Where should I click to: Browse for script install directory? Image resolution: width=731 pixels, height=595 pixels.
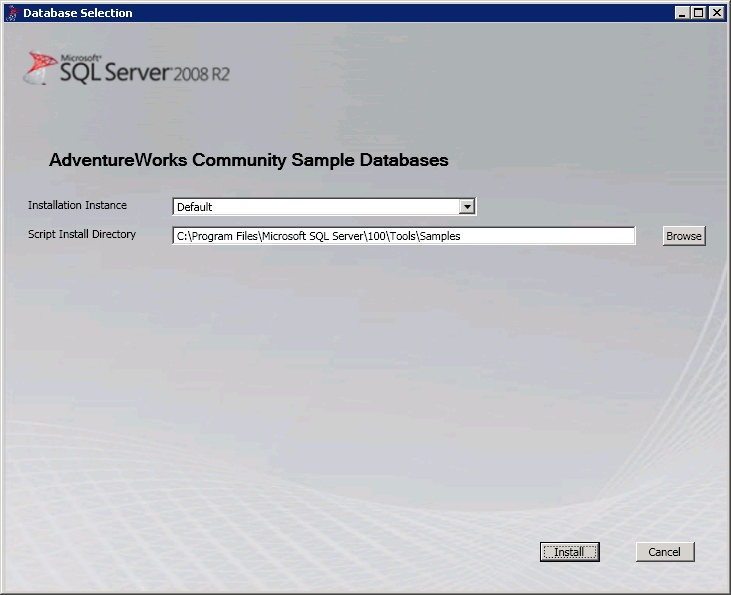(684, 236)
